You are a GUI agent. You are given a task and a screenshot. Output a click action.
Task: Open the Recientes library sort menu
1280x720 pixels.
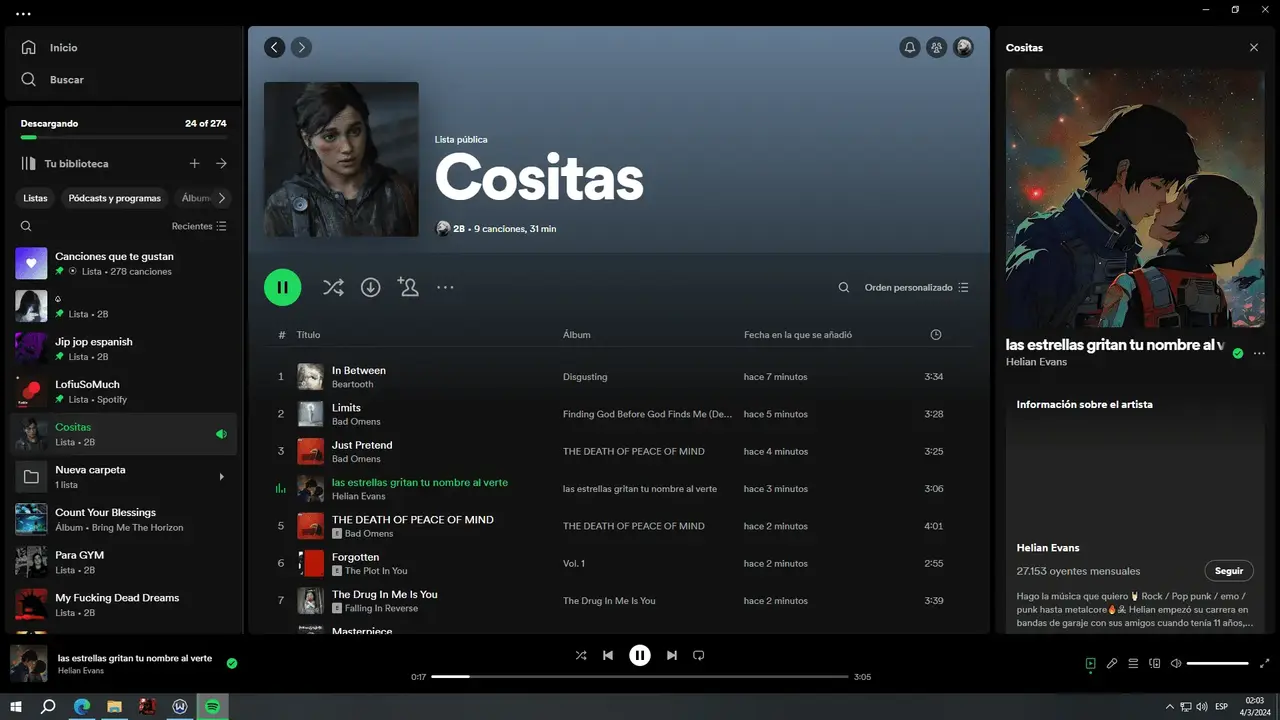[199, 226]
